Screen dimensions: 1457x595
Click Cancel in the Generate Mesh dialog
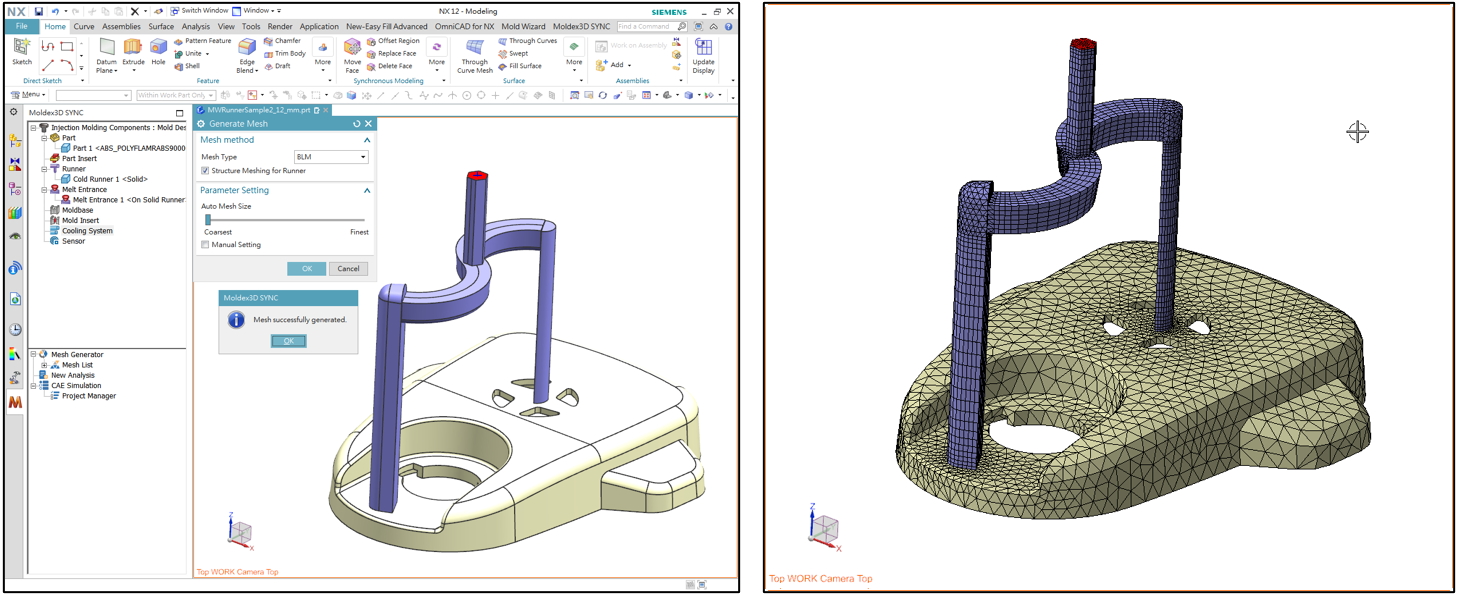tap(349, 269)
